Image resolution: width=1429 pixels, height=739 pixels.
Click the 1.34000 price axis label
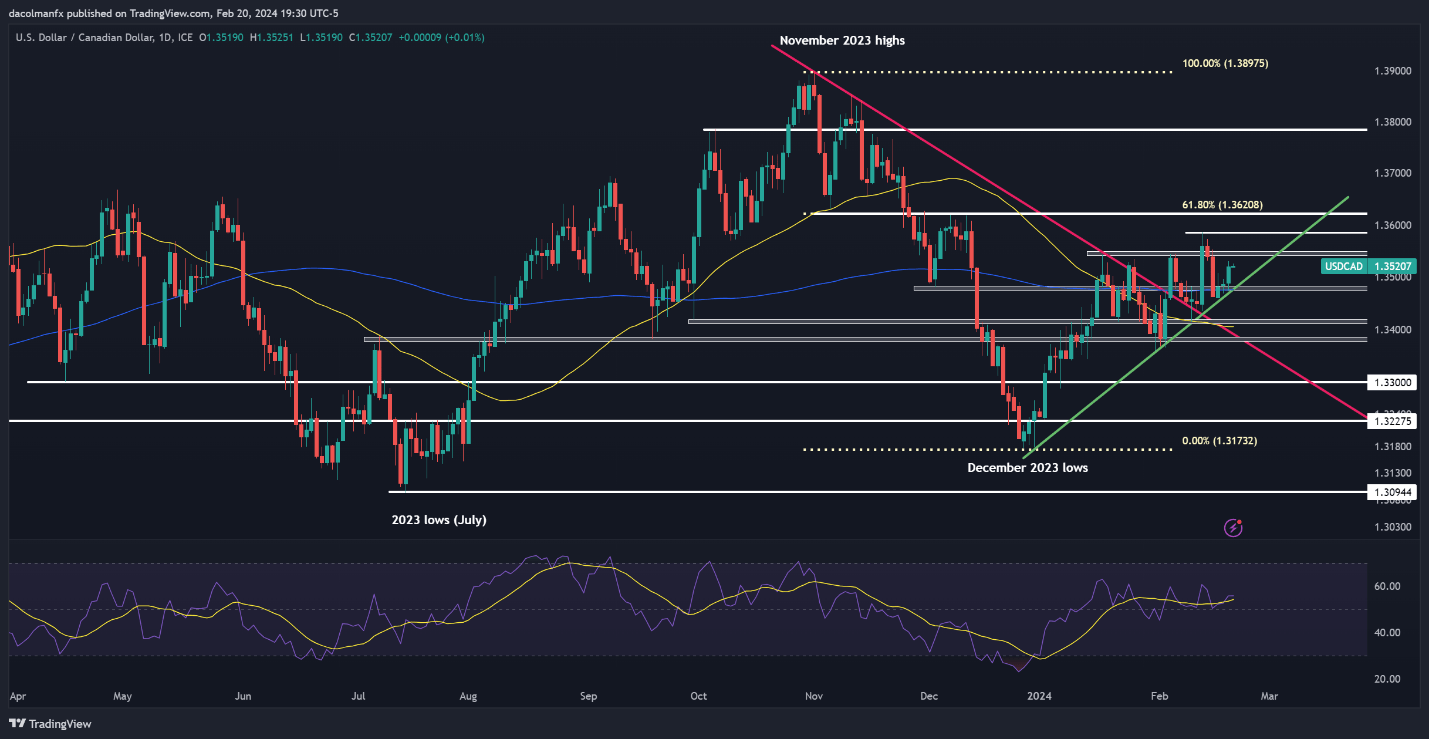click(x=1393, y=330)
